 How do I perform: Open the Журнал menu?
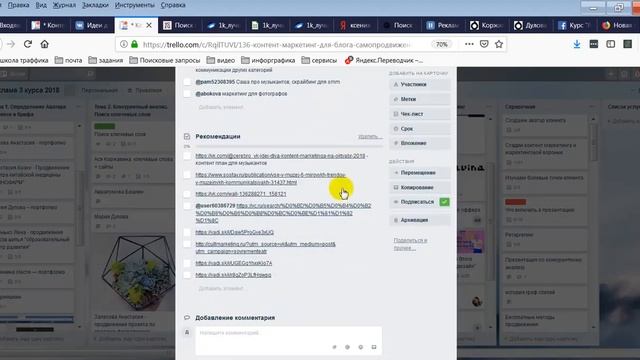point(64,5)
